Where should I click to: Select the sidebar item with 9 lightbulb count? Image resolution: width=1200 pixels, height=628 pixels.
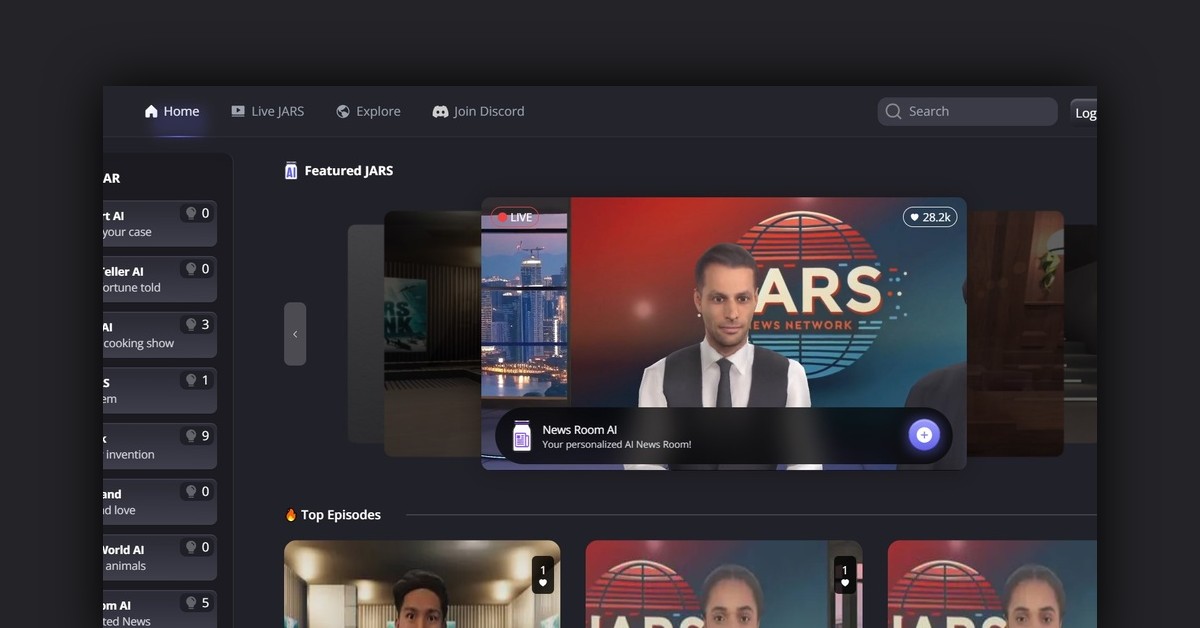[160, 446]
